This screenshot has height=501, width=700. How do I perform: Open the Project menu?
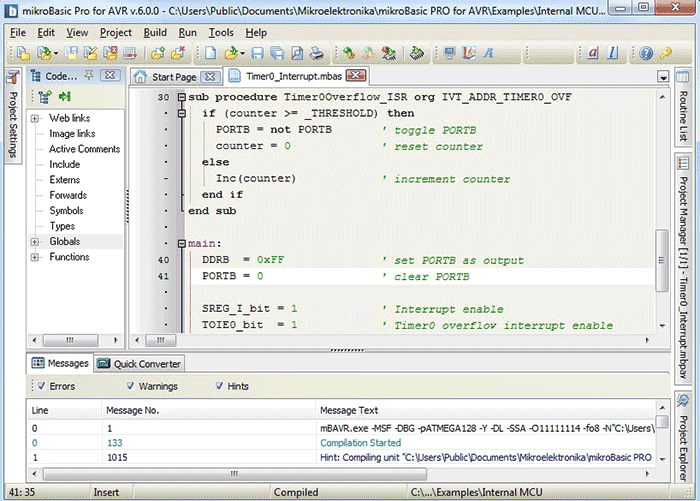pyautogui.click(x=115, y=32)
